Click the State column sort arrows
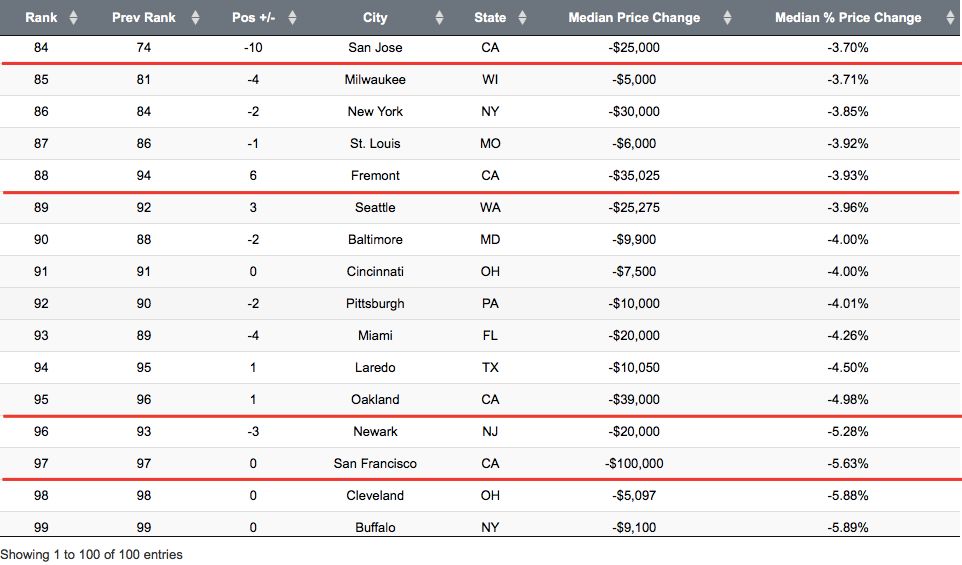Viewport: 962px width, 565px height. [522, 18]
